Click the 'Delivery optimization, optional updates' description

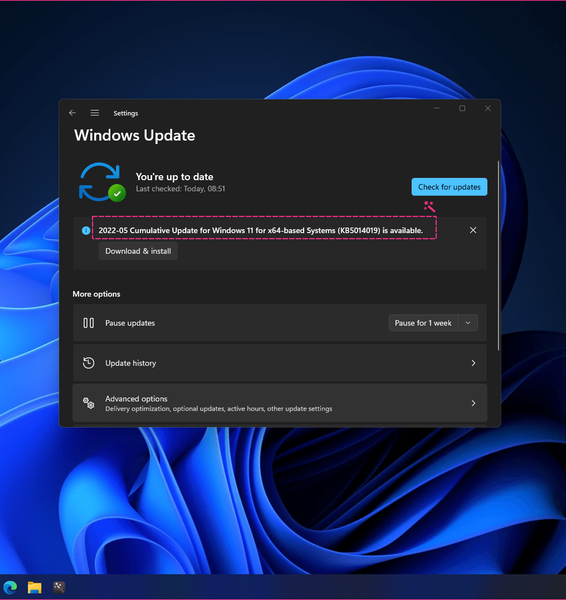(219, 409)
